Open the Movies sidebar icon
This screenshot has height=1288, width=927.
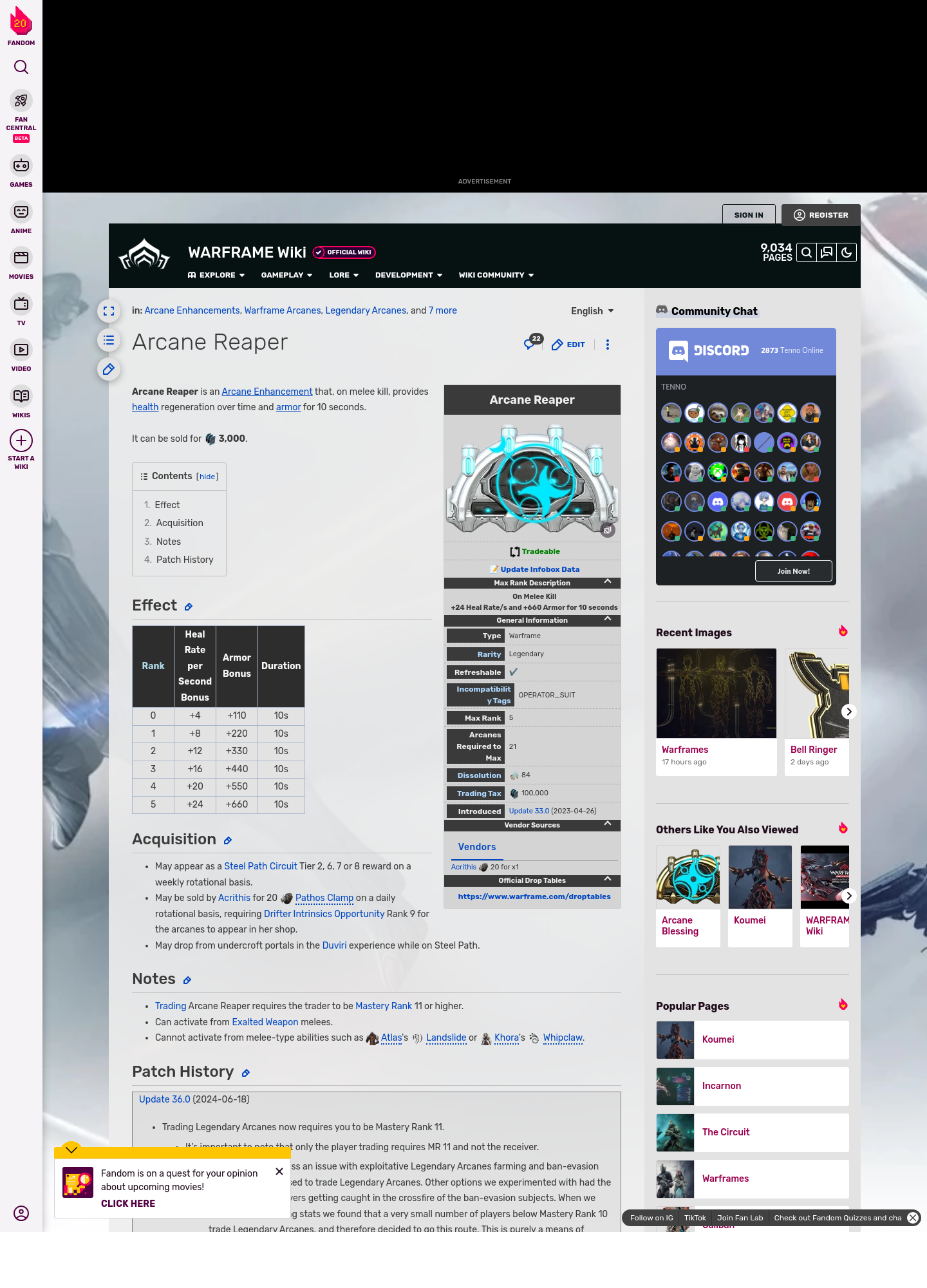[21, 258]
